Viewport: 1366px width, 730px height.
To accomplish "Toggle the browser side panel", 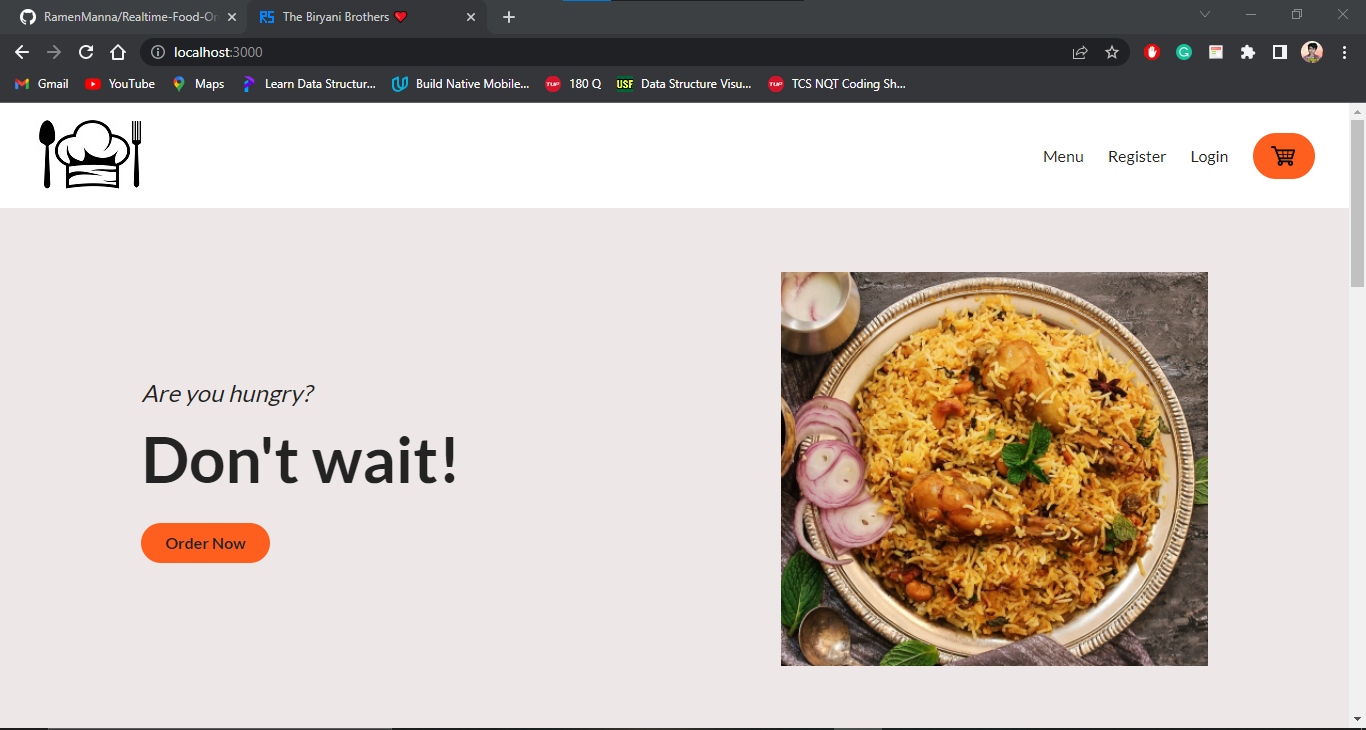I will coord(1279,52).
